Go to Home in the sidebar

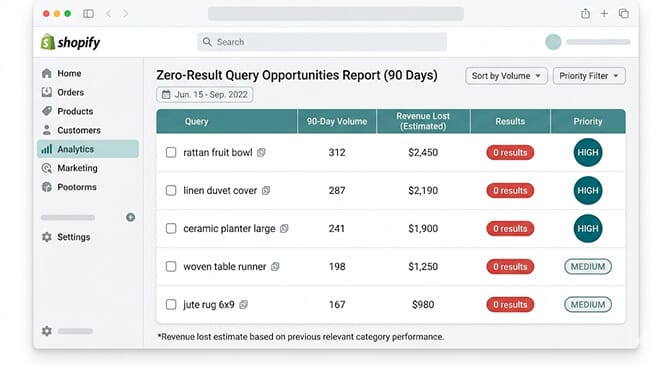[x=88, y=73]
